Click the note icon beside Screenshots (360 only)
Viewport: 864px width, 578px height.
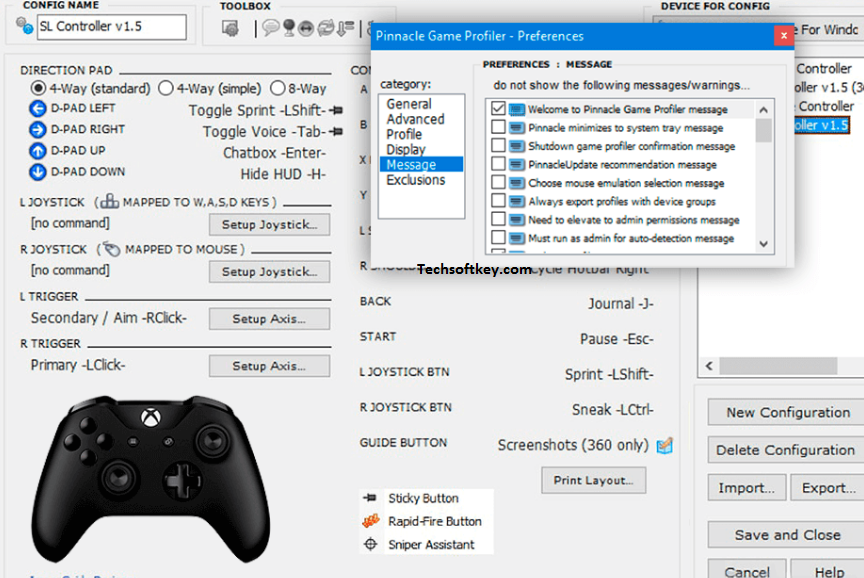point(665,445)
